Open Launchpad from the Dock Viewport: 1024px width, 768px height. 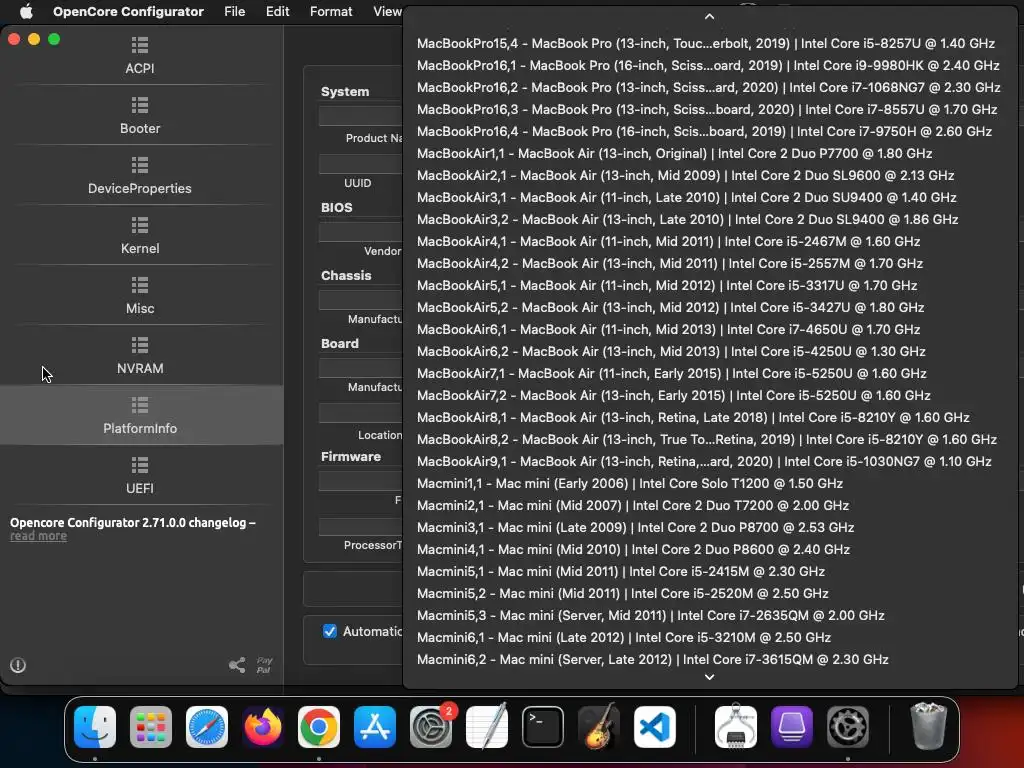click(151, 727)
